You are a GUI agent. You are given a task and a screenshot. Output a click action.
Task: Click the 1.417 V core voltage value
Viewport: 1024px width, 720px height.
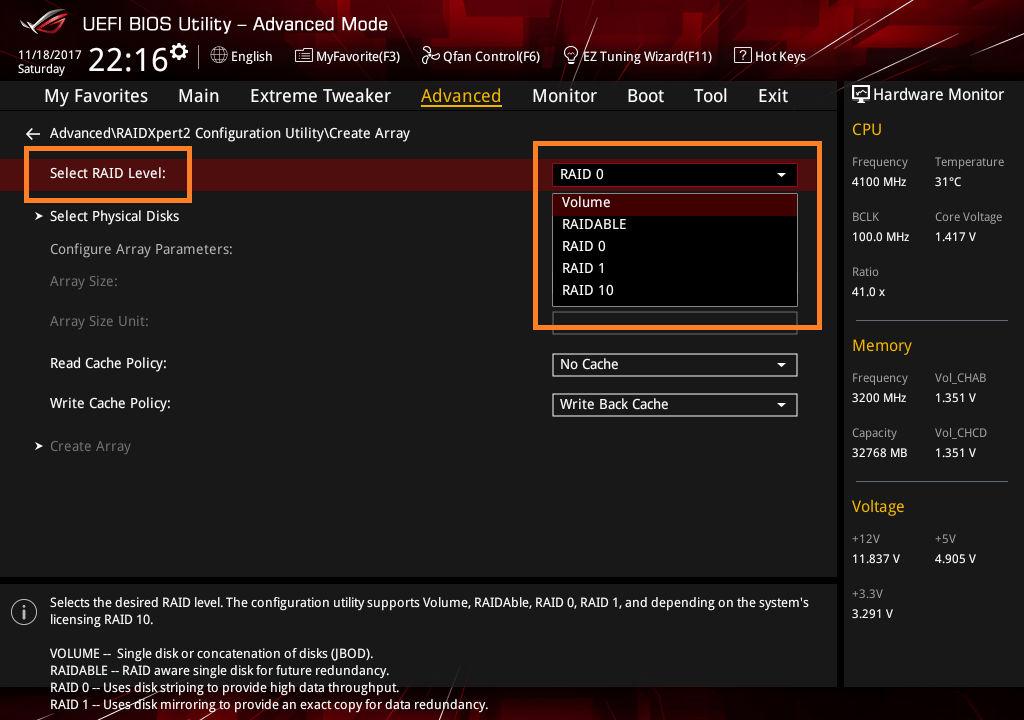(955, 237)
